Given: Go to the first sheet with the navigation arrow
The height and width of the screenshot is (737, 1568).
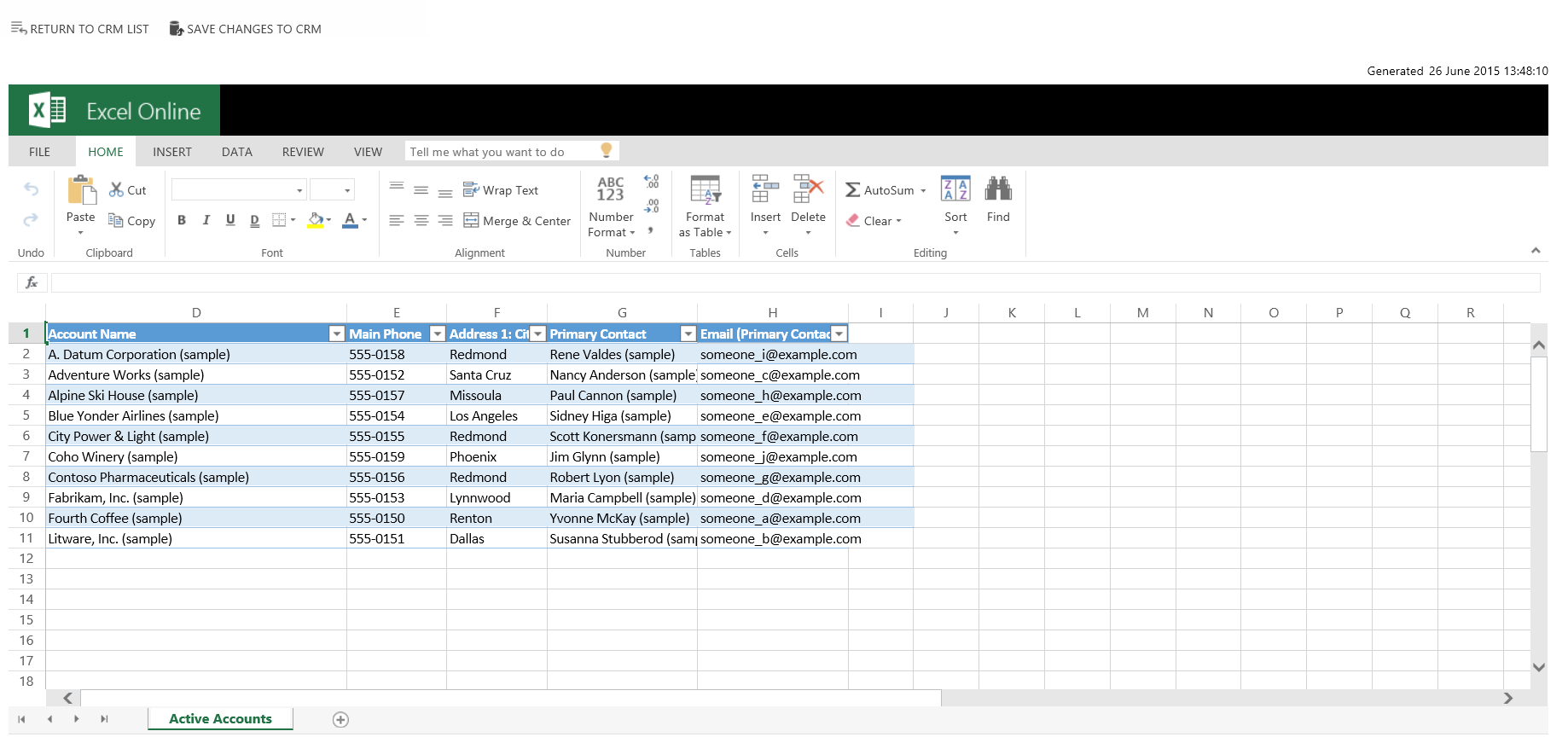Looking at the screenshot, I should [x=21, y=719].
